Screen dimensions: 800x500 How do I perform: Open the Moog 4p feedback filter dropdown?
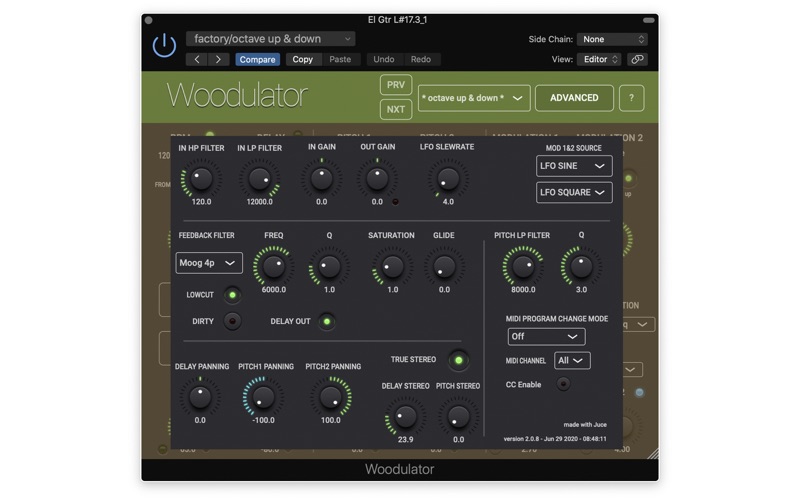[x=209, y=263]
